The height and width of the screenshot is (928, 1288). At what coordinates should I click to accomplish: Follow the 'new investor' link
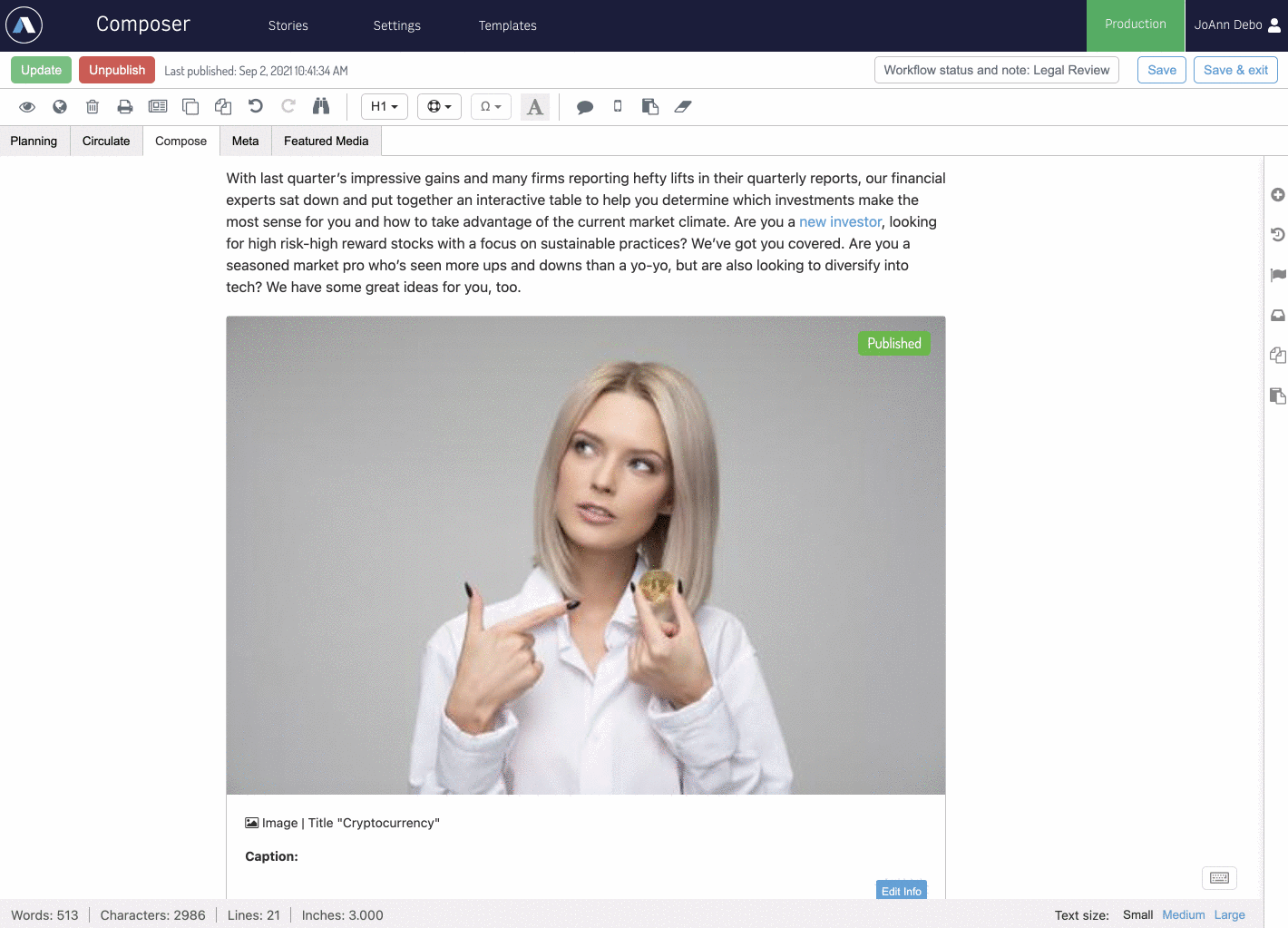(x=840, y=221)
